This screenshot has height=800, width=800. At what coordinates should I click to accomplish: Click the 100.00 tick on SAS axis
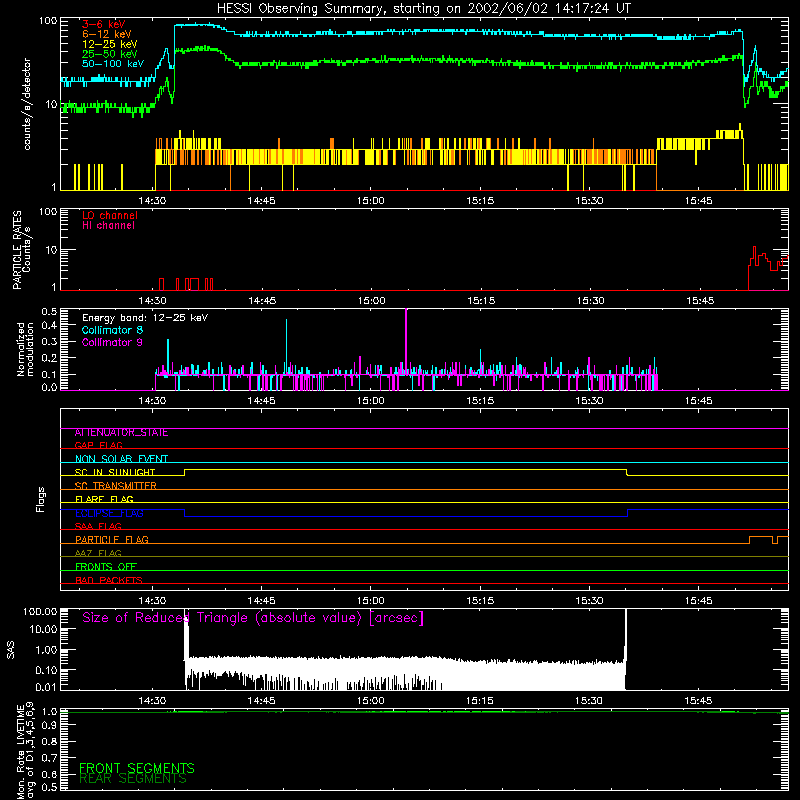coord(40,611)
